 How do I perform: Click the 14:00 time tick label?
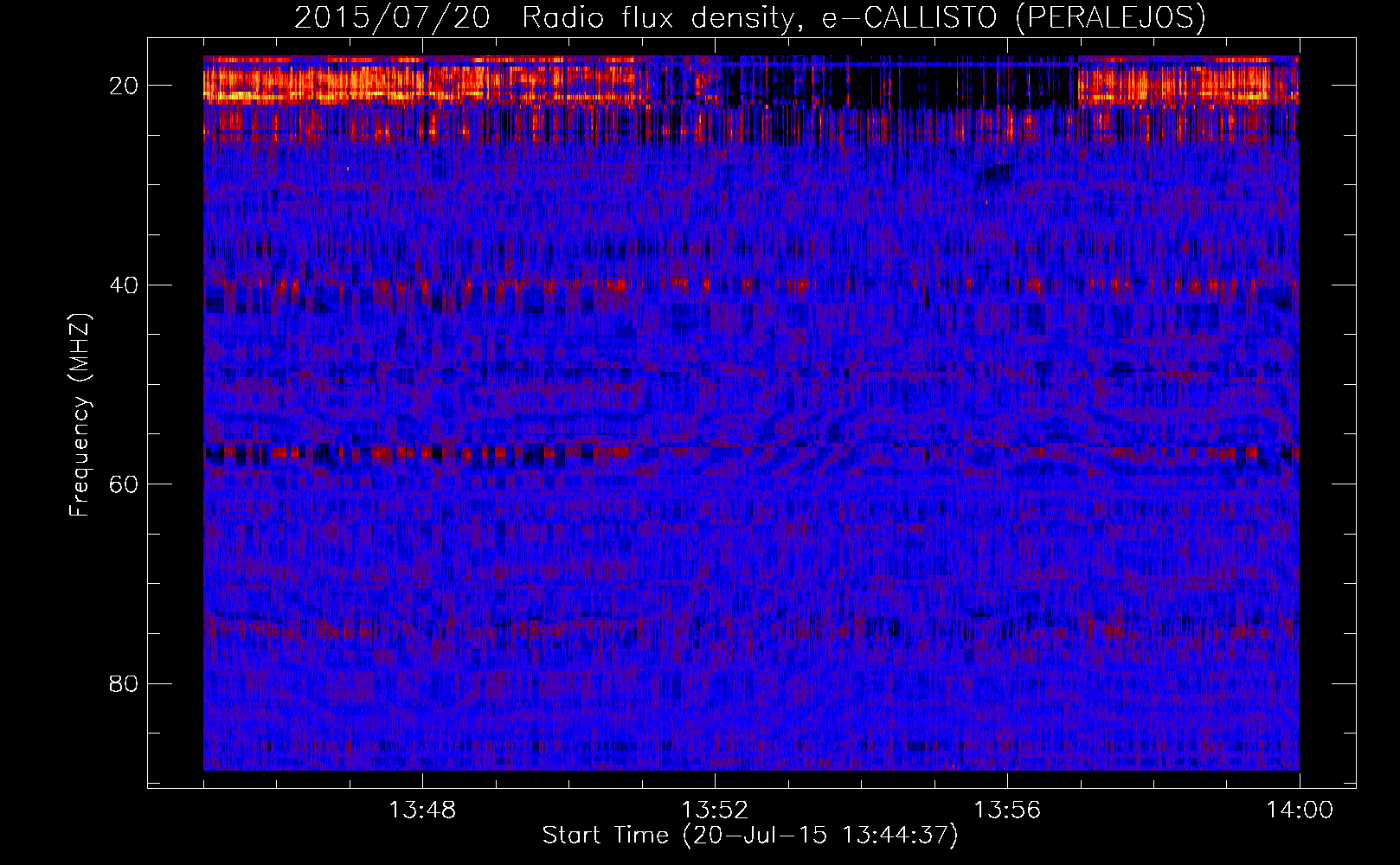(1300, 810)
